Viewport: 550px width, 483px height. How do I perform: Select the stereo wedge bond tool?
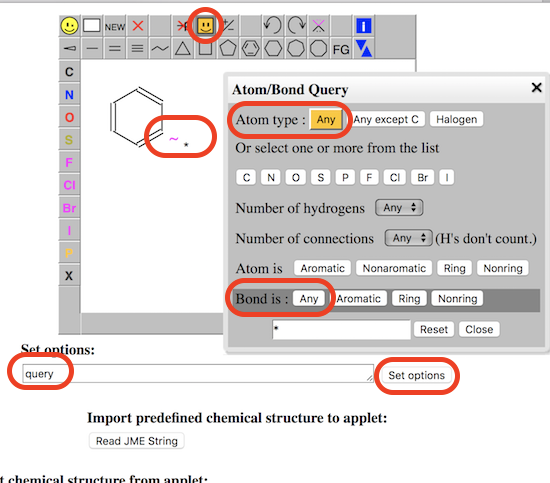pyautogui.click(x=69, y=48)
